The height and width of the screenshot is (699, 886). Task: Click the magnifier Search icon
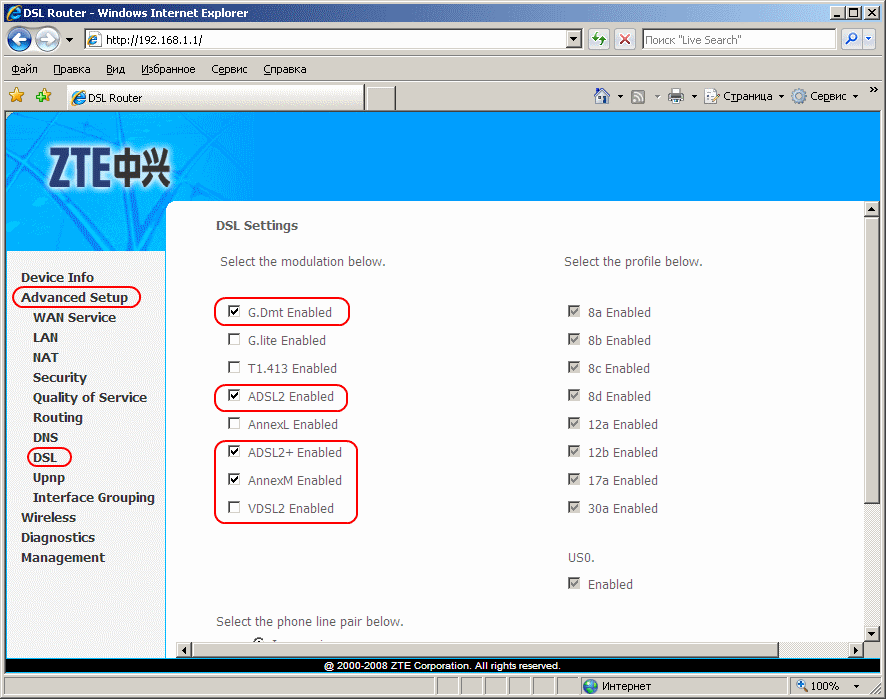point(852,39)
